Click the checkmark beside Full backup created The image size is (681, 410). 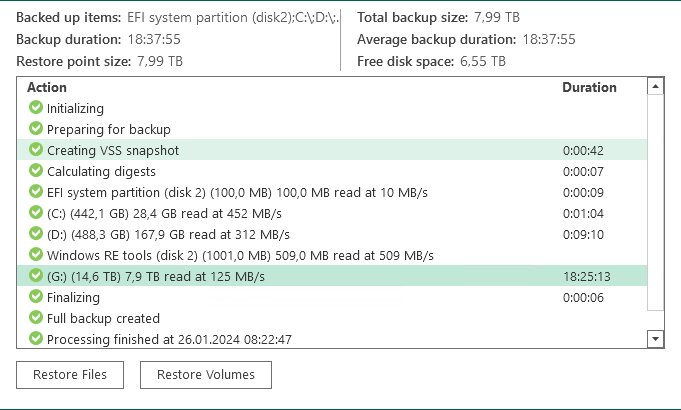36,318
